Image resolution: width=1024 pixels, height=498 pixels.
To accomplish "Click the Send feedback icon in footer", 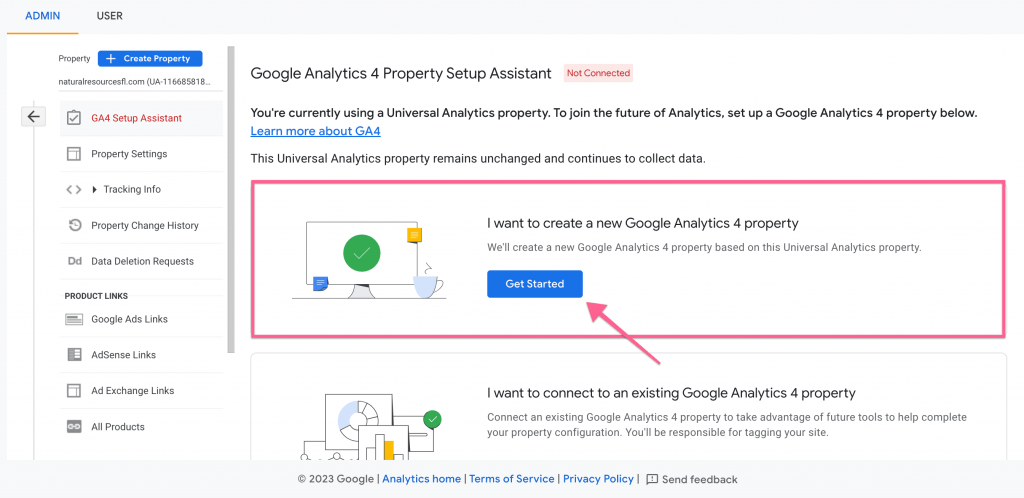I will click(652, 480).
